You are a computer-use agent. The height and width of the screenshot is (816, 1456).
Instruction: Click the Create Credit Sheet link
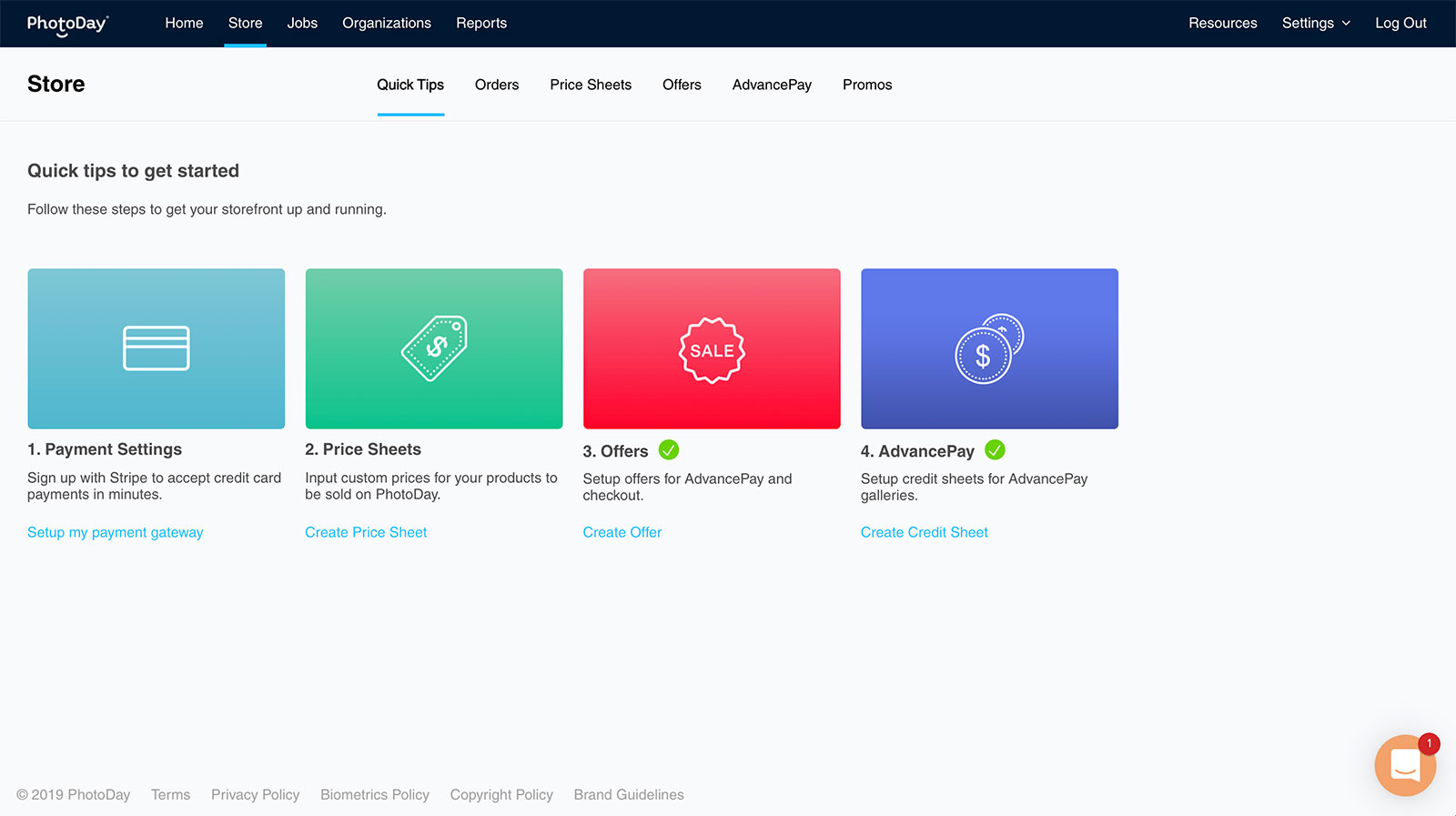coord(925,532)
